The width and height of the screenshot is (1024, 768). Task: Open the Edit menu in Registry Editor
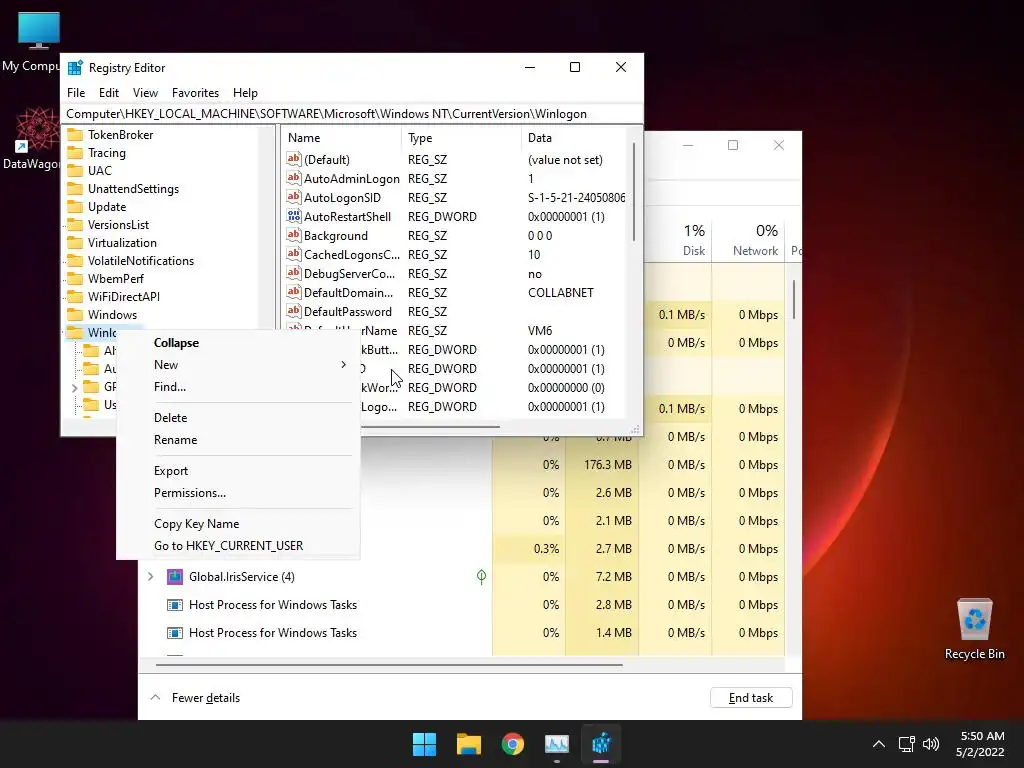pyautogui.click(x=108, y=93)
